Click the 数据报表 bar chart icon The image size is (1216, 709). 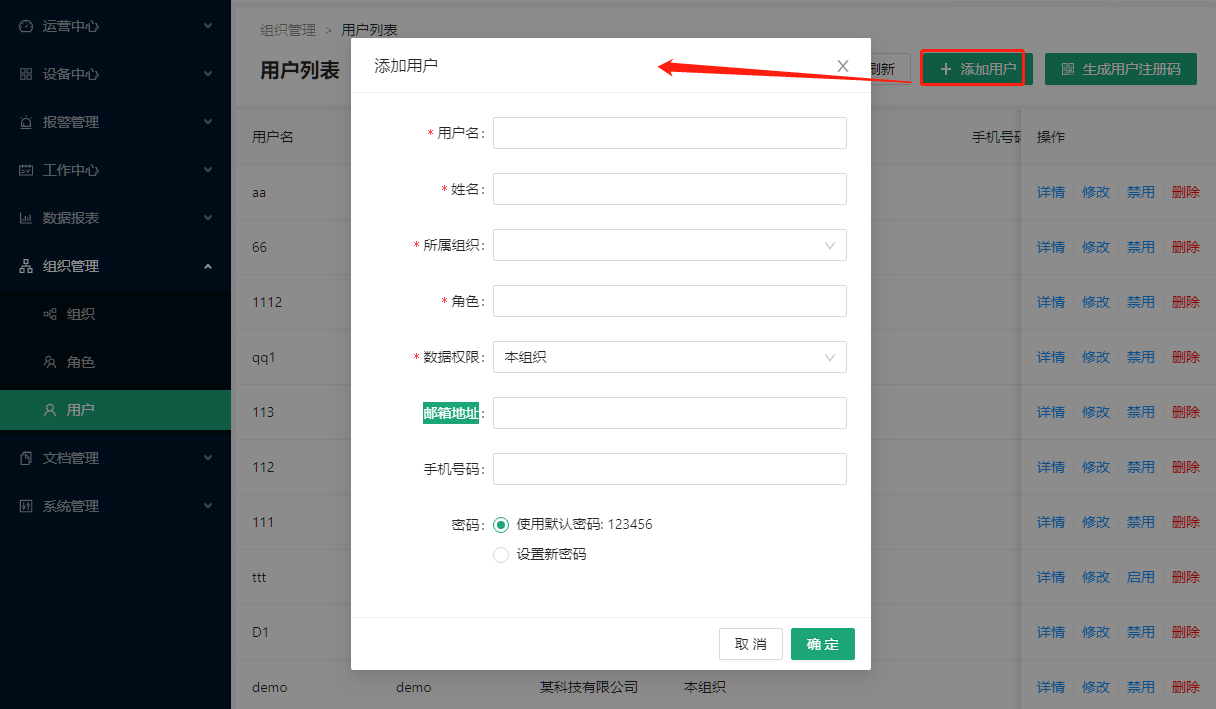[x=26, y=218]
